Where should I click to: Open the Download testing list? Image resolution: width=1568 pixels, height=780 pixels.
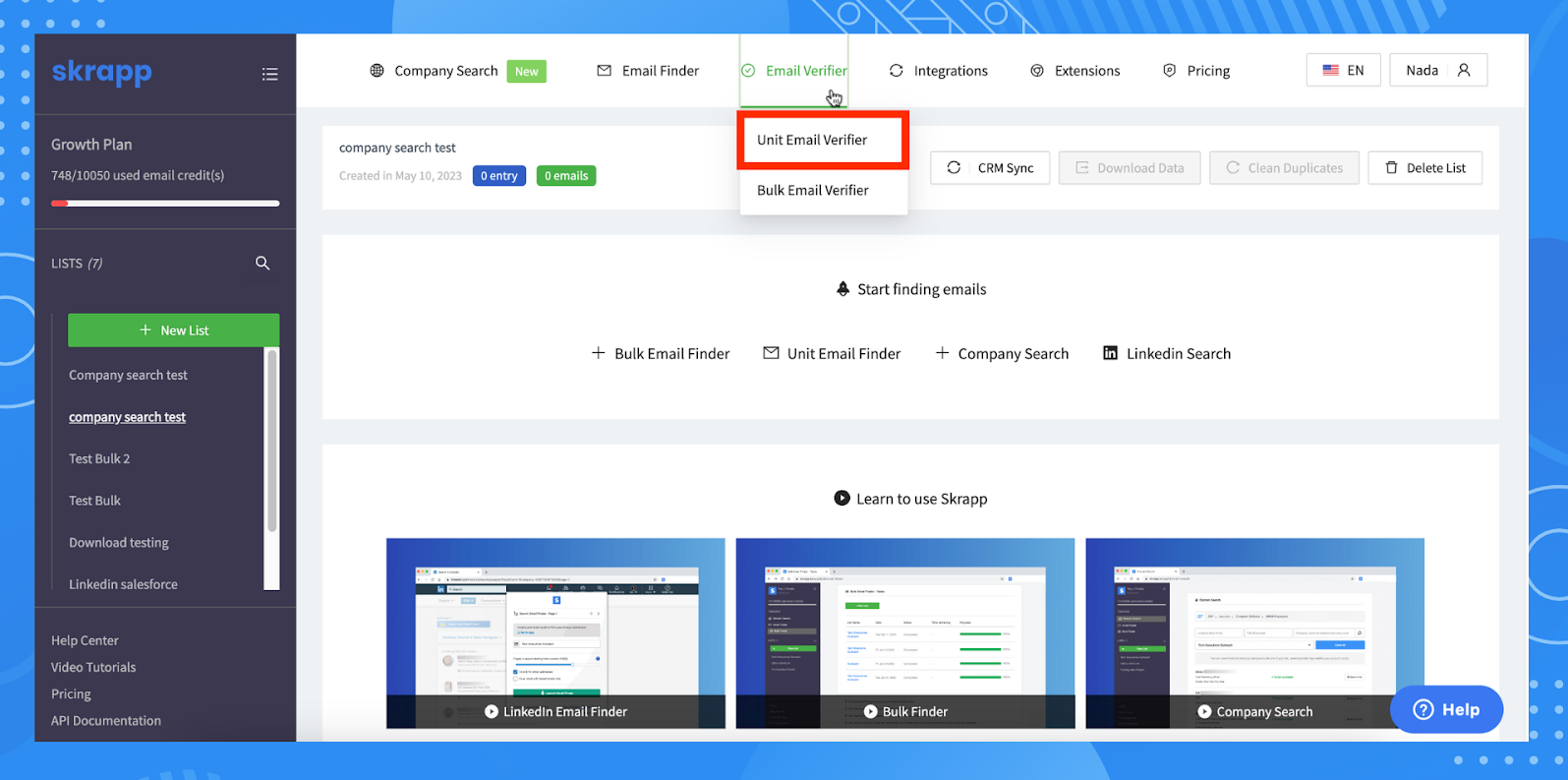click(119, 542)
